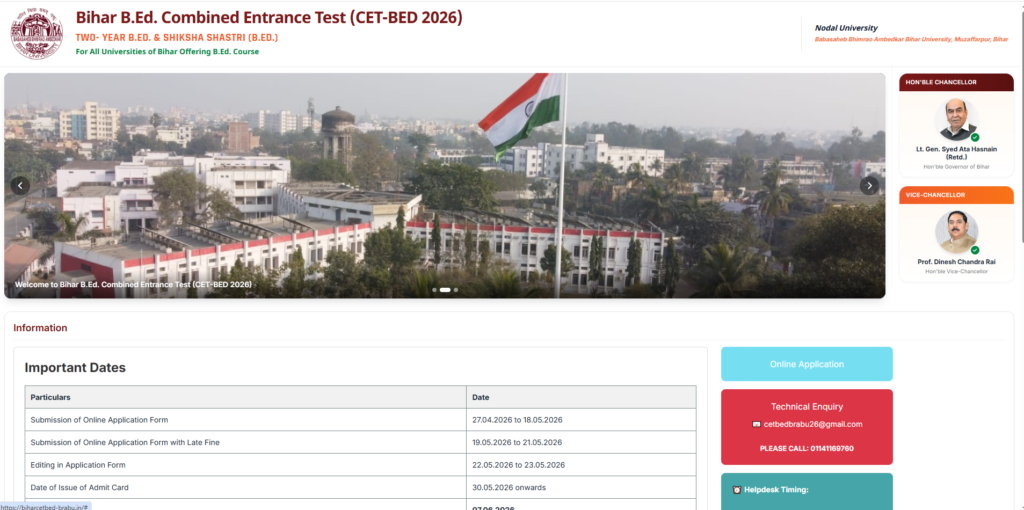Click the Technical Enquiry heading

(x=807, y=406)
